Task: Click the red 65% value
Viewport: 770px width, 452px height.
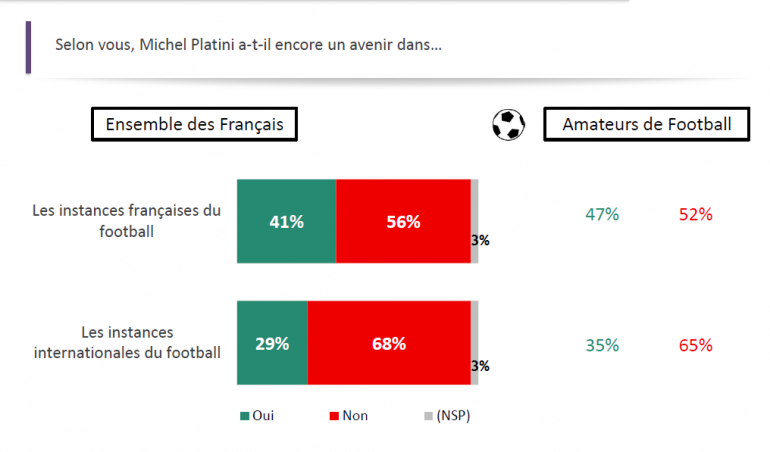Action: click(x=695, y=345)
